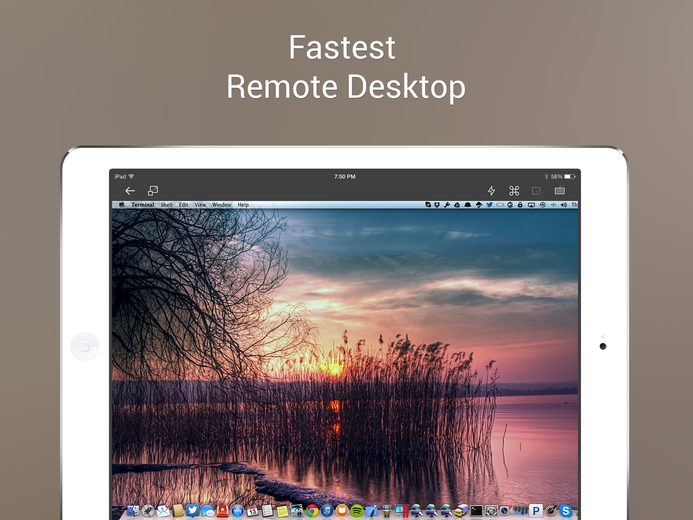
Task: Open the Shell menu
Action: [167, 205]
